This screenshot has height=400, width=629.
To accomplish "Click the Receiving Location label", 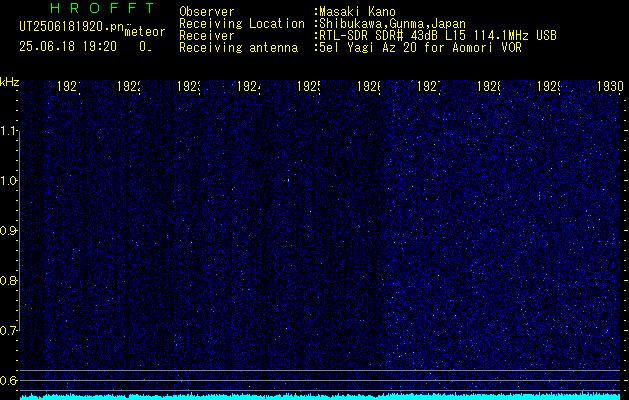I will [242, 24].
